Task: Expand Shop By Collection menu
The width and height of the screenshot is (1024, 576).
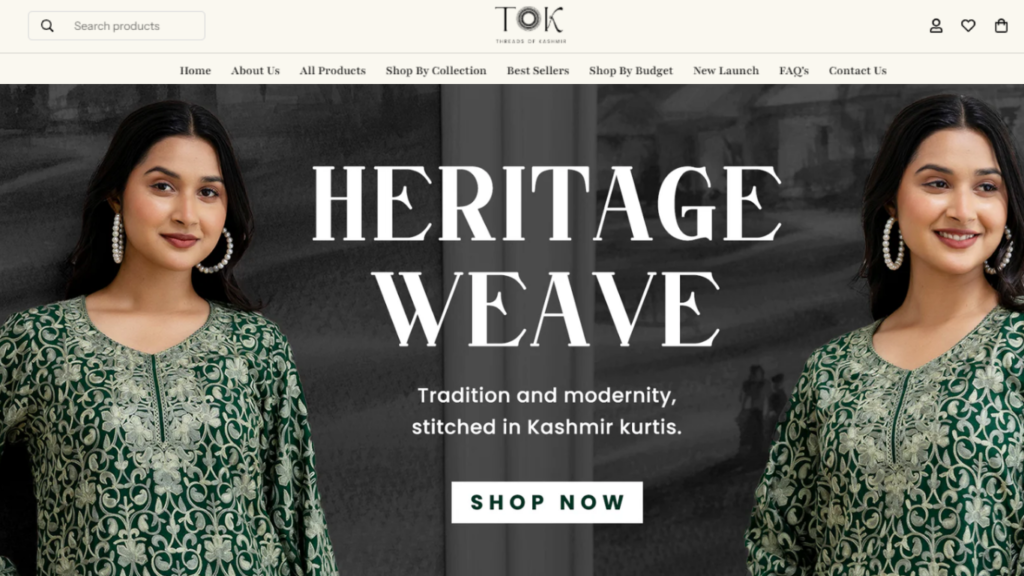Action: pyautogui.click(x=436, y=71)
